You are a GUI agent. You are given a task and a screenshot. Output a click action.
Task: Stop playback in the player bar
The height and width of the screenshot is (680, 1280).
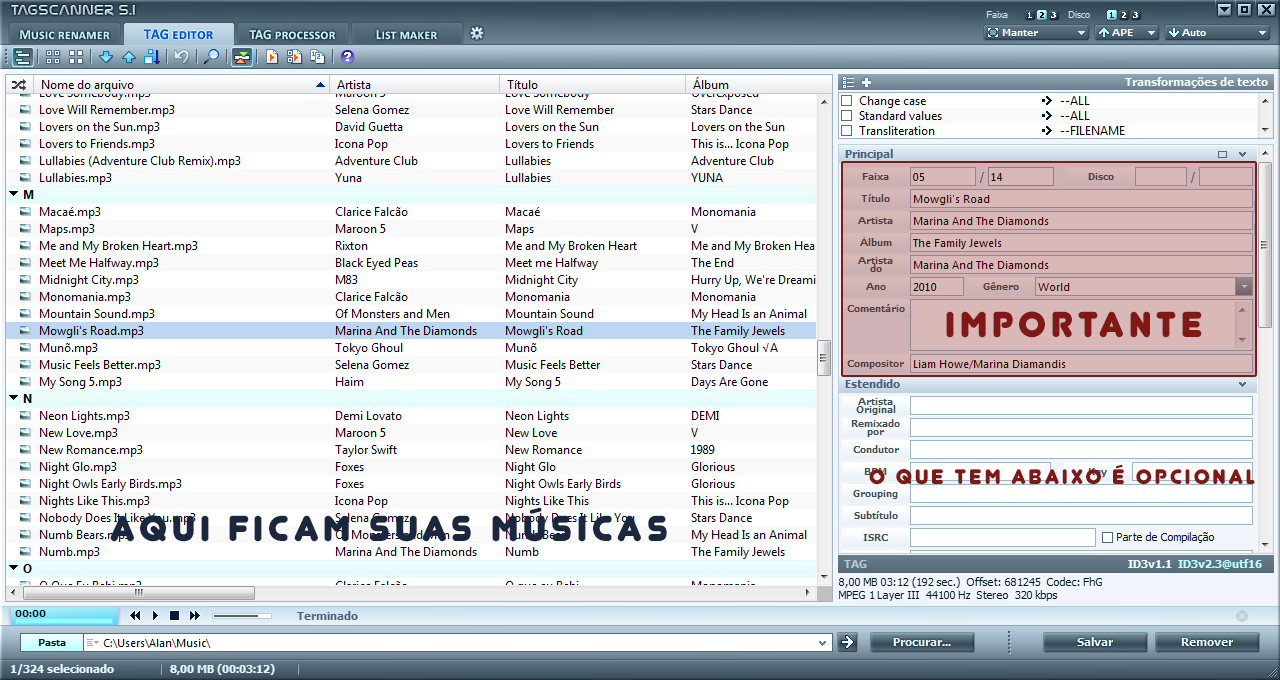pyautogui.click(x=174, y=616)
